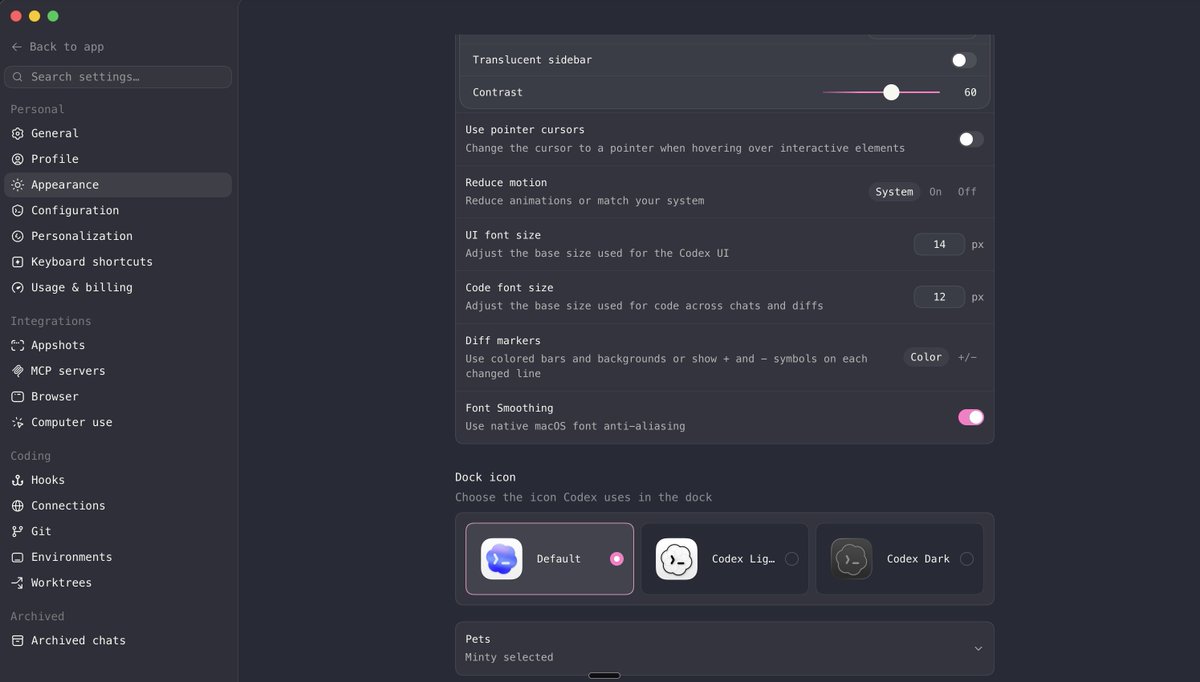Open Environments settings page
The height and width of the screenshot is (682, 1200).
(x=118, y=557)
